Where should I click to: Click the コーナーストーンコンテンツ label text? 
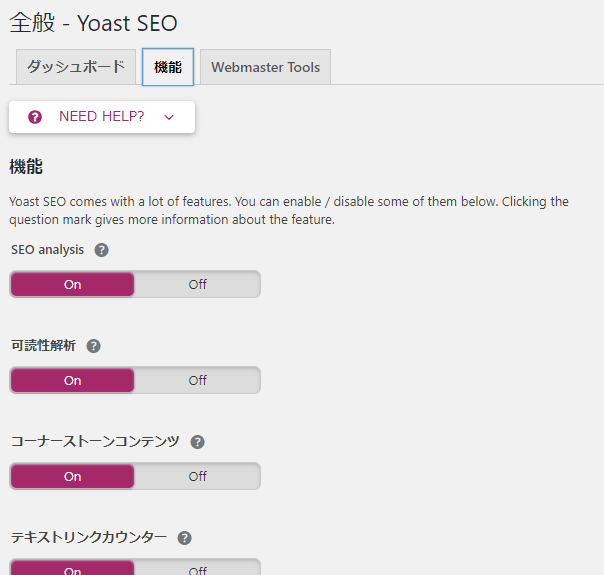(x=95, y=441)
